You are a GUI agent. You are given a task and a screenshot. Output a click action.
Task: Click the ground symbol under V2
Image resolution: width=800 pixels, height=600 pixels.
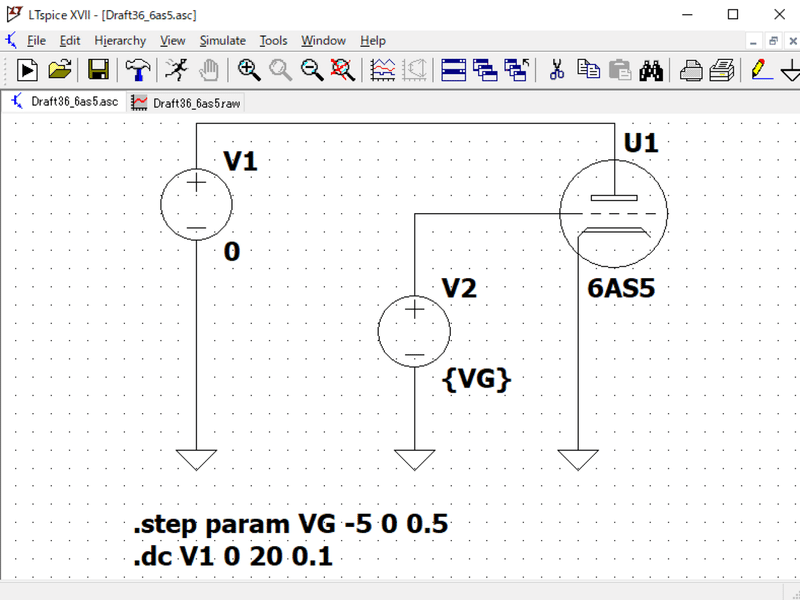pos(415,460)
